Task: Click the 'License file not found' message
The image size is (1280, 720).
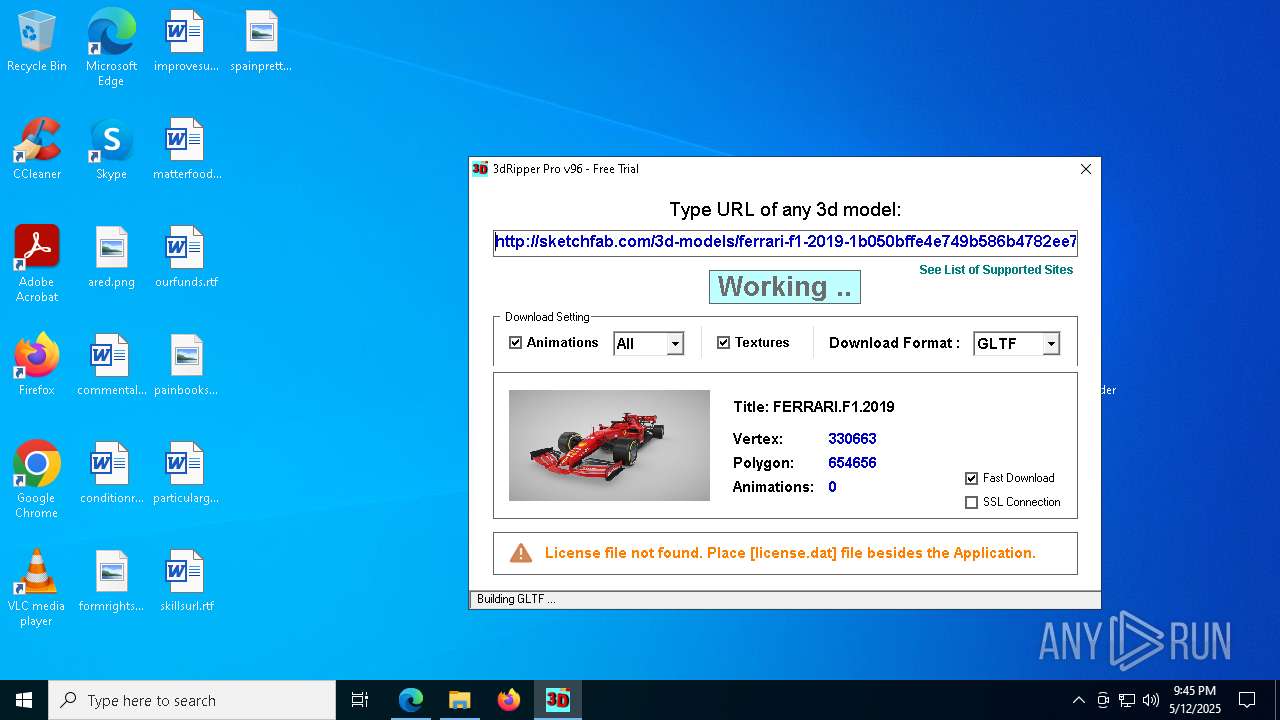Action: click(790, 553)
